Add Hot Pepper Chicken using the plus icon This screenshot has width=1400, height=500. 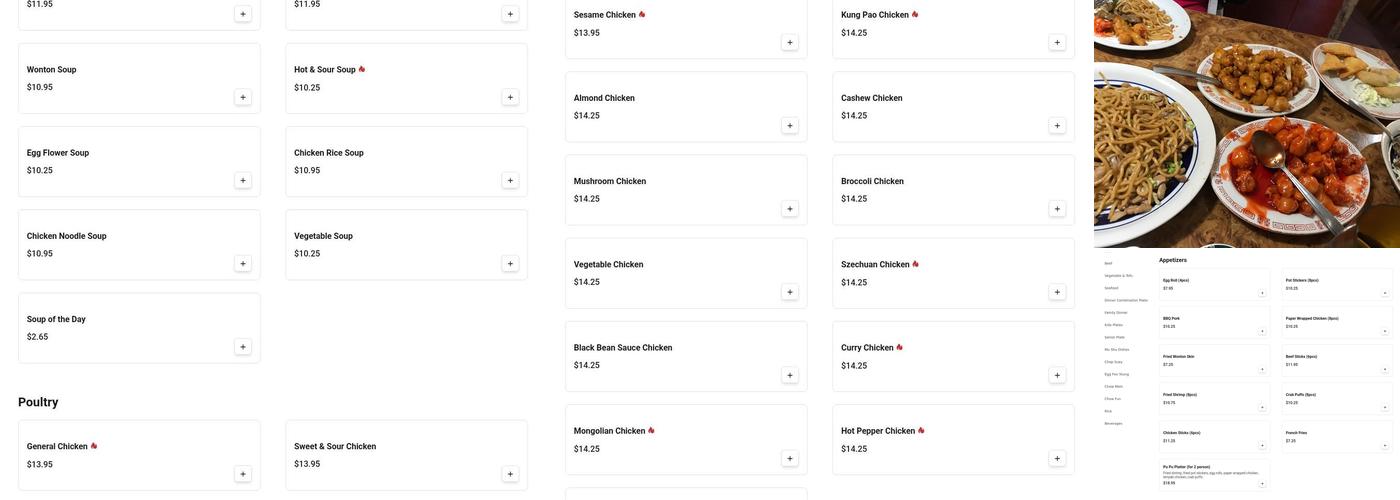point(1056,459)
